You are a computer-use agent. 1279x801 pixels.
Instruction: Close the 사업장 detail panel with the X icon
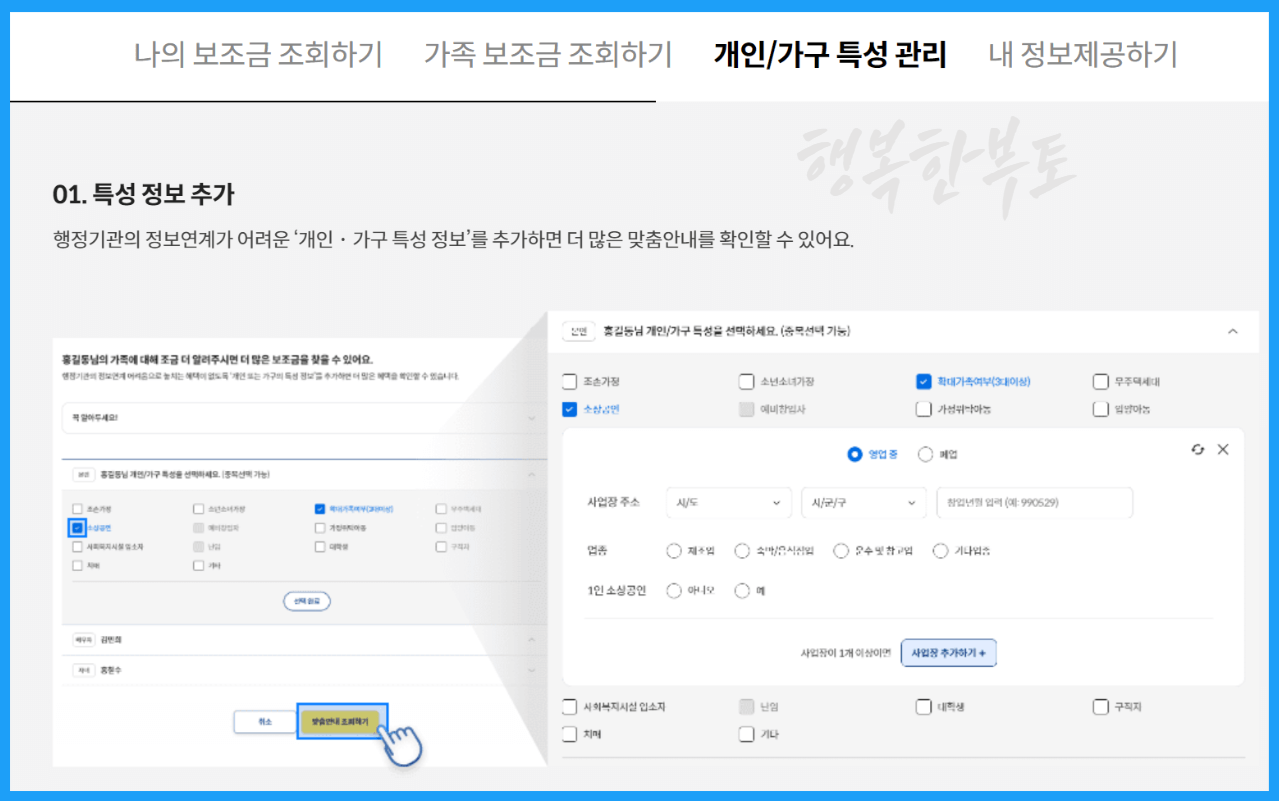[x=1223, y=450]
